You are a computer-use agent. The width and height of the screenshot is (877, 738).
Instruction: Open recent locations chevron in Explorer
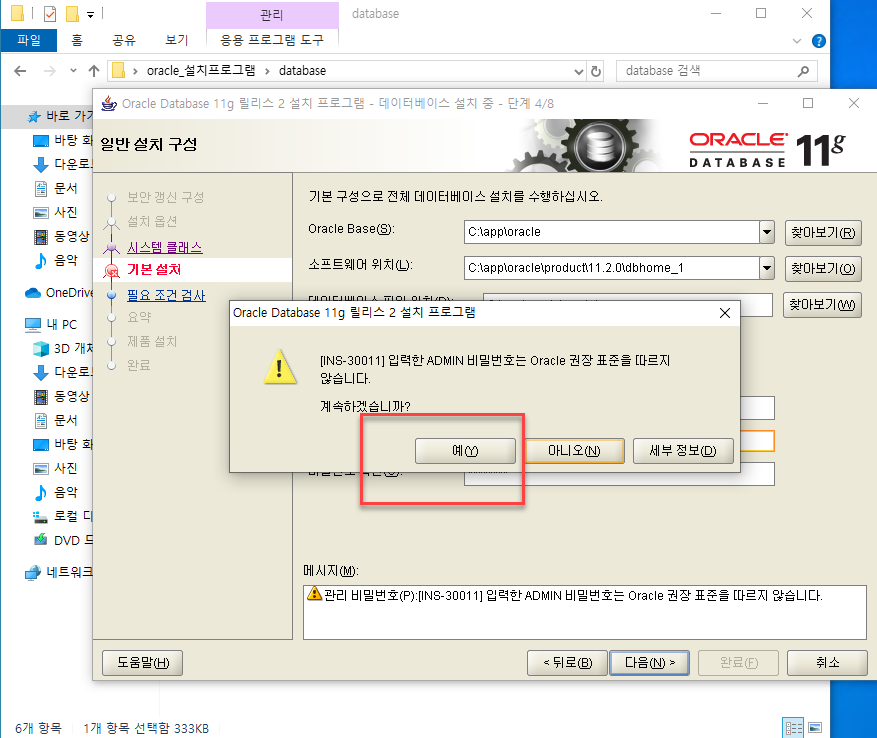point(73,71)
